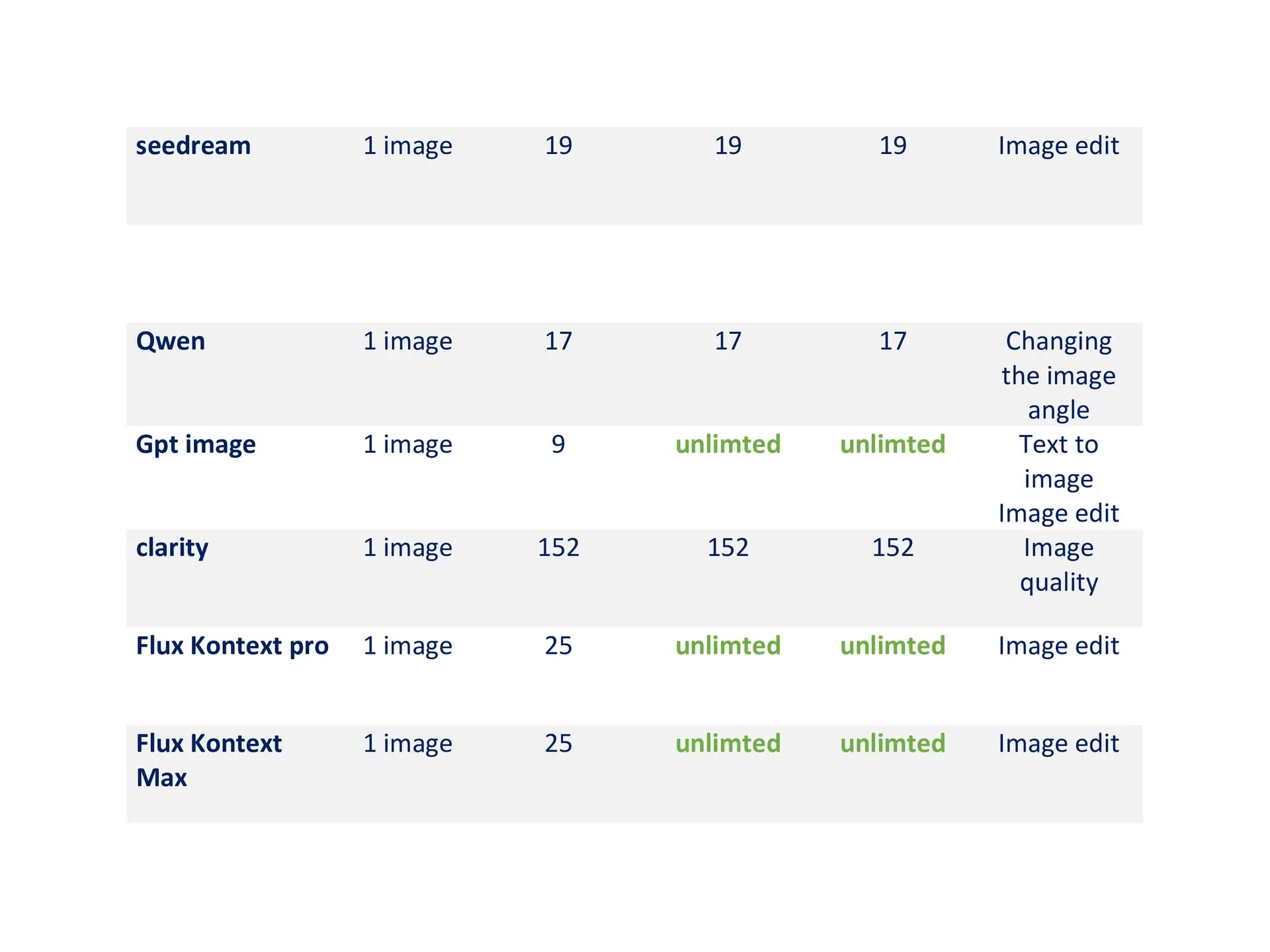Select the "clarity" row label
This screenshot has width=1270, height=952.
point(172,548)
